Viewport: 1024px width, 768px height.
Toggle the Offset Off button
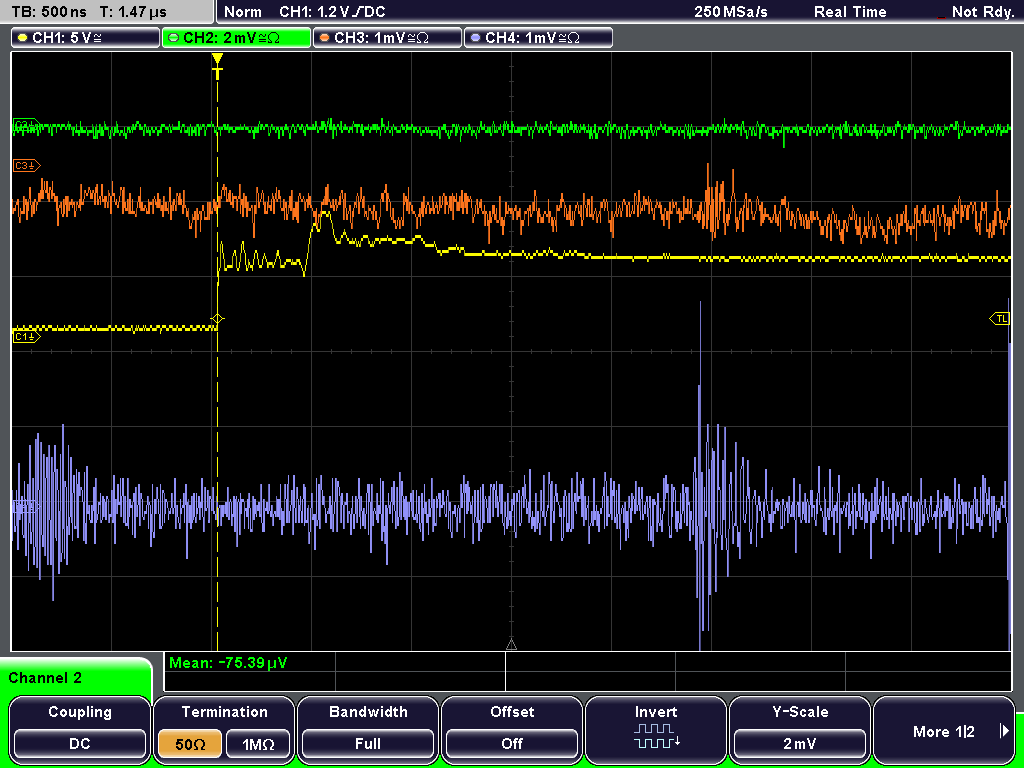coord(512,743)
